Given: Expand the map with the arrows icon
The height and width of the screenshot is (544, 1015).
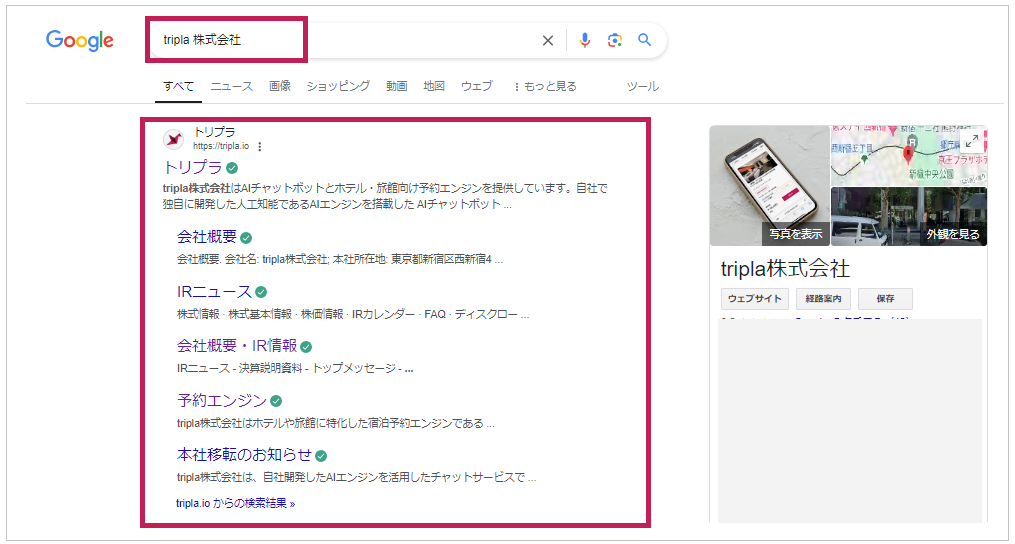Looking at the screenshot, I should (972, 142).
